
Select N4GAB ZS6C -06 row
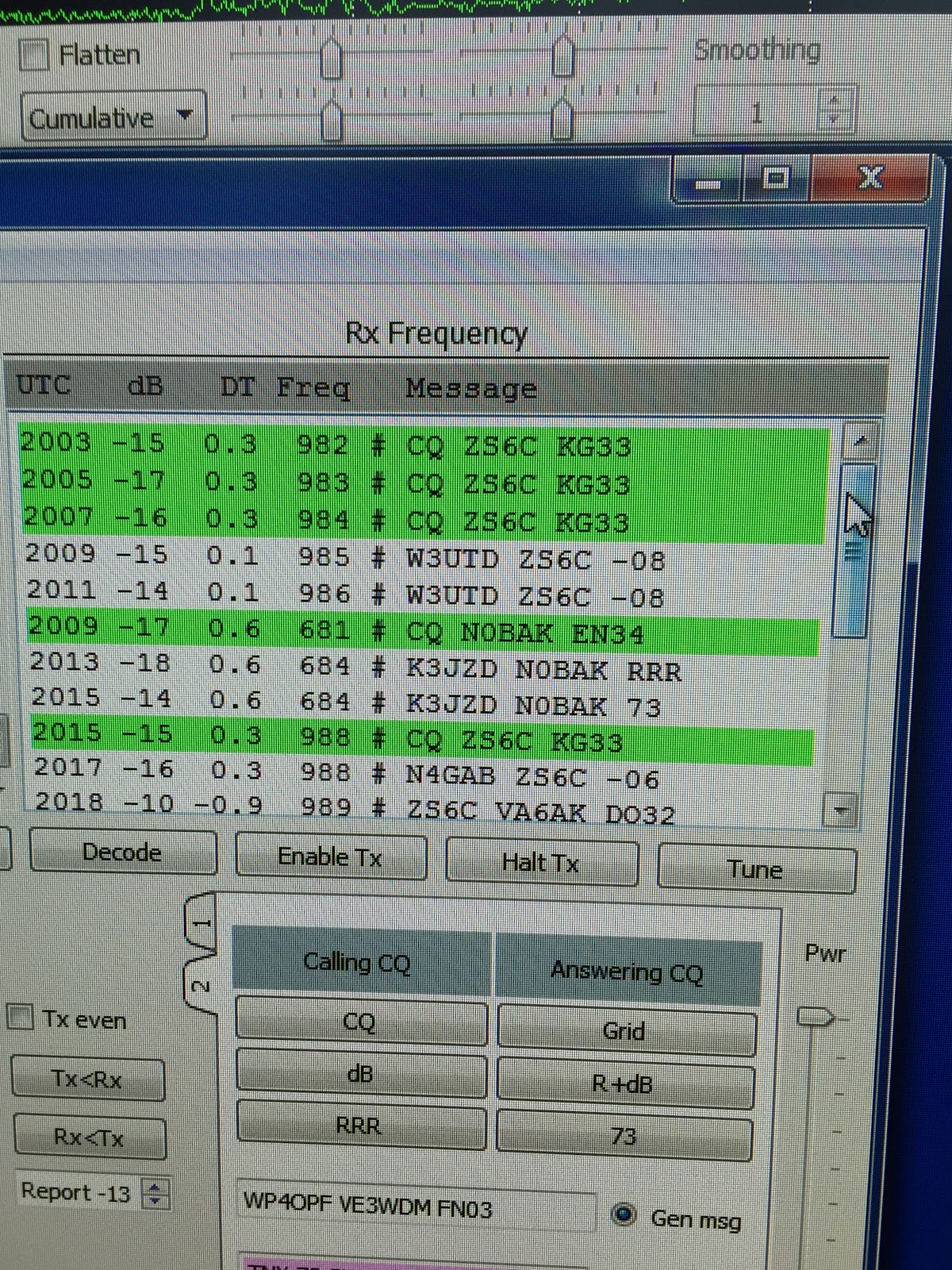pyautogui.click(x=423, y=774)
